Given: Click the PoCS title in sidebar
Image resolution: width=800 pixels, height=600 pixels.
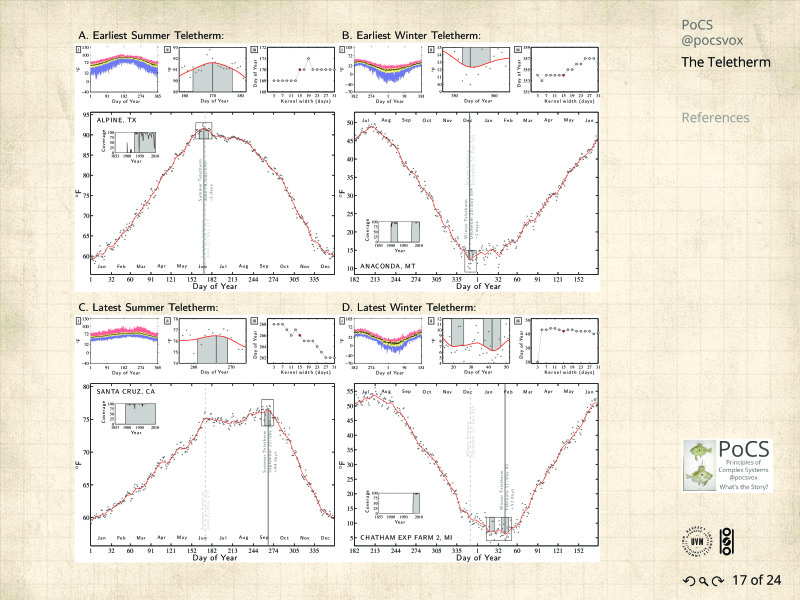Looking at the screenshot, I should click(699, 23).
